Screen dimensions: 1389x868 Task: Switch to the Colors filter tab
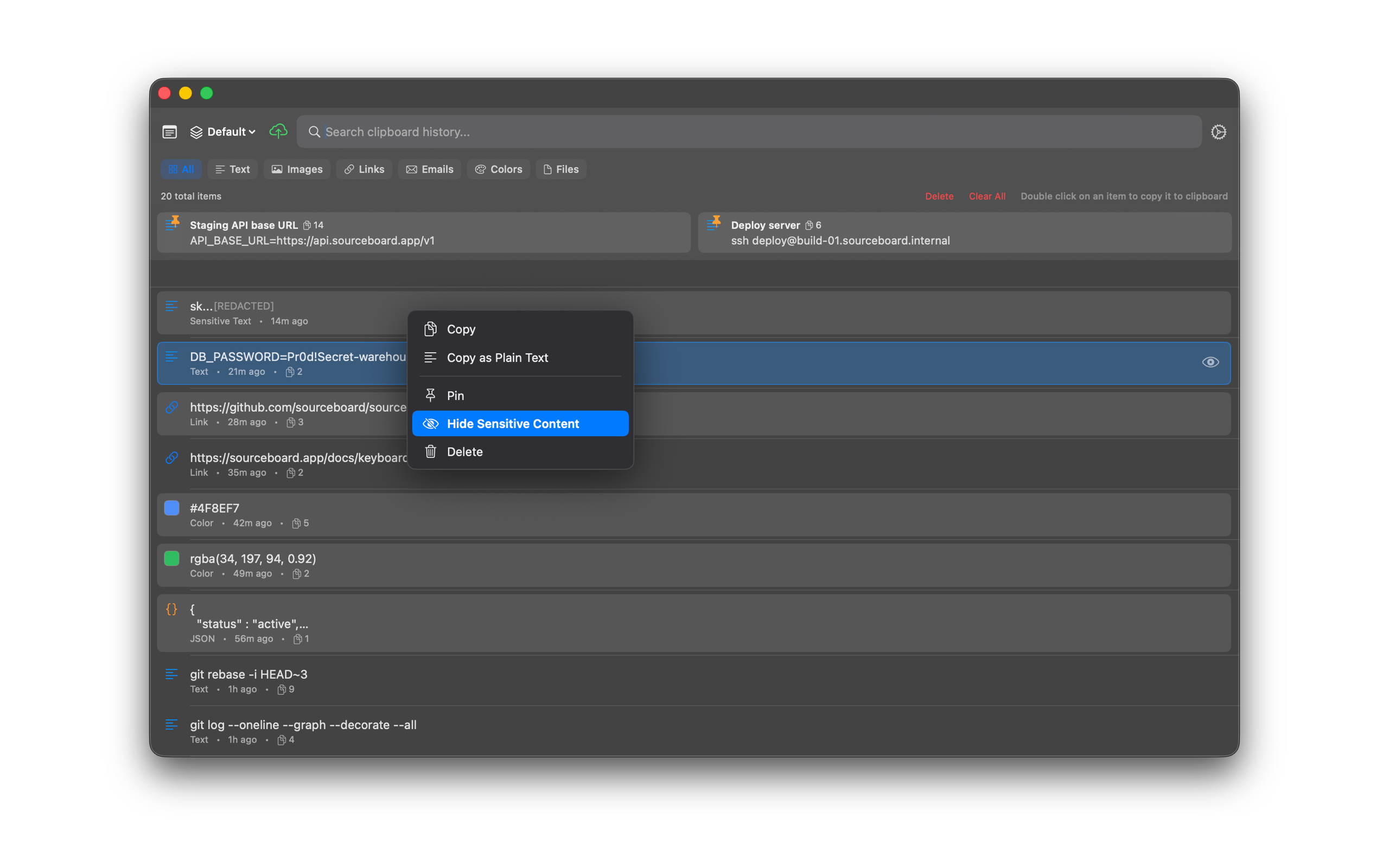click(498, 169)
